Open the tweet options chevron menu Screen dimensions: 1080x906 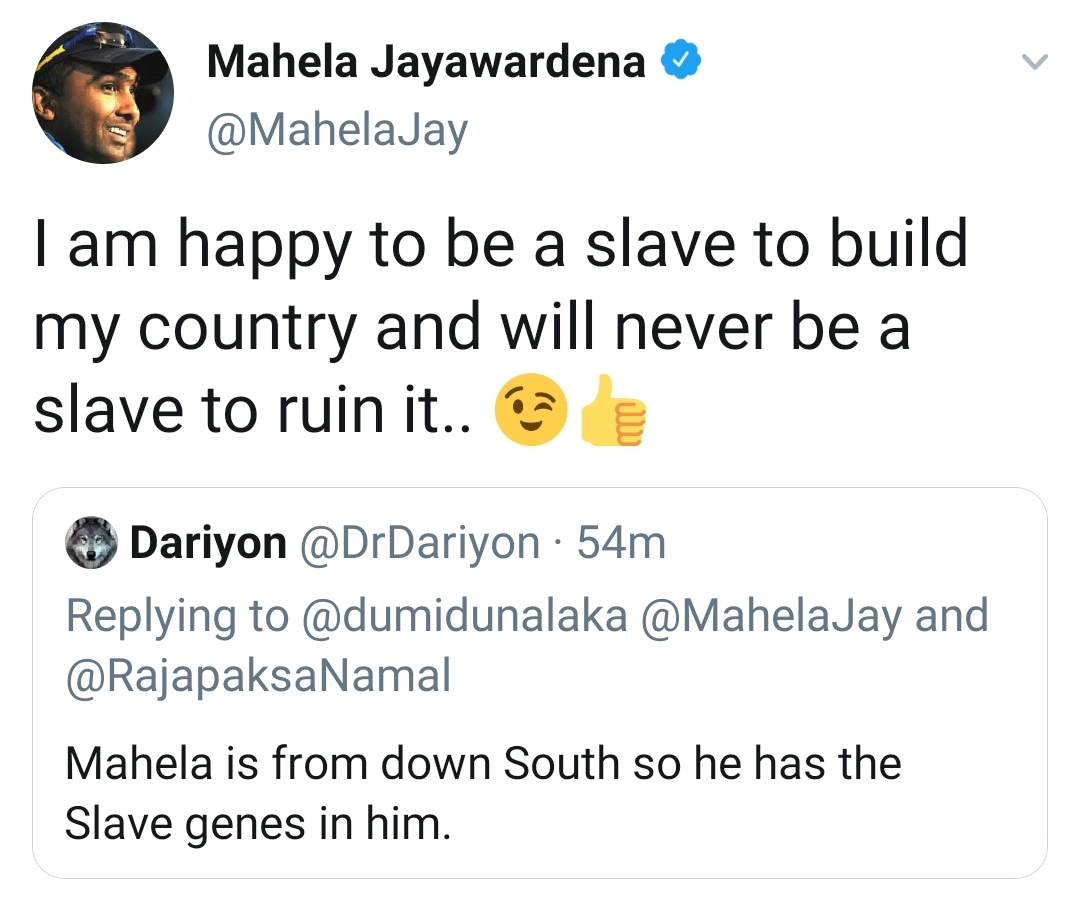pyautogui.click(x=1034, y=62)
